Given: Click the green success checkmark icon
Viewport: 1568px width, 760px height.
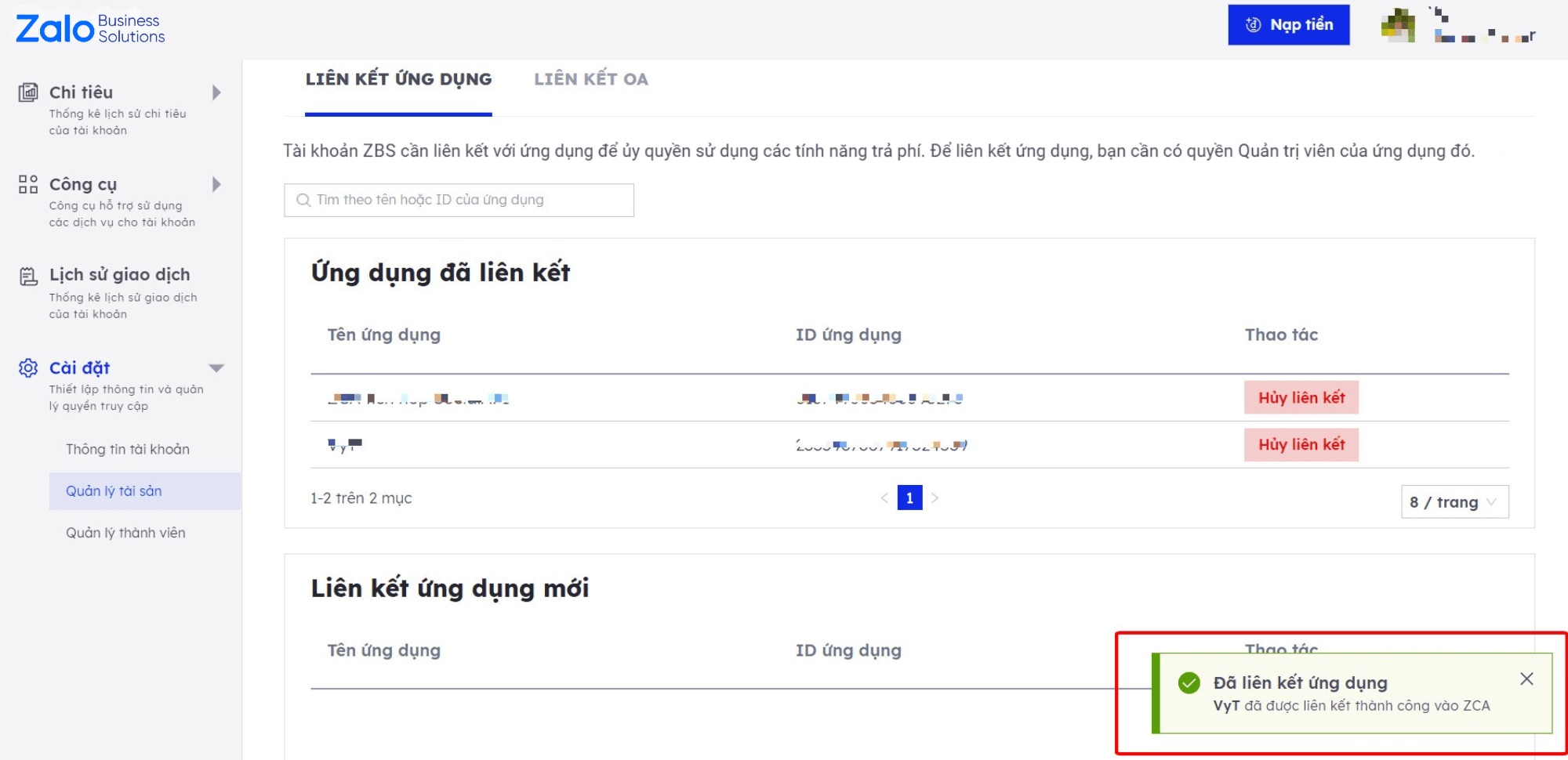Looking at the screenshot, I should click(x=1189, y=682).
